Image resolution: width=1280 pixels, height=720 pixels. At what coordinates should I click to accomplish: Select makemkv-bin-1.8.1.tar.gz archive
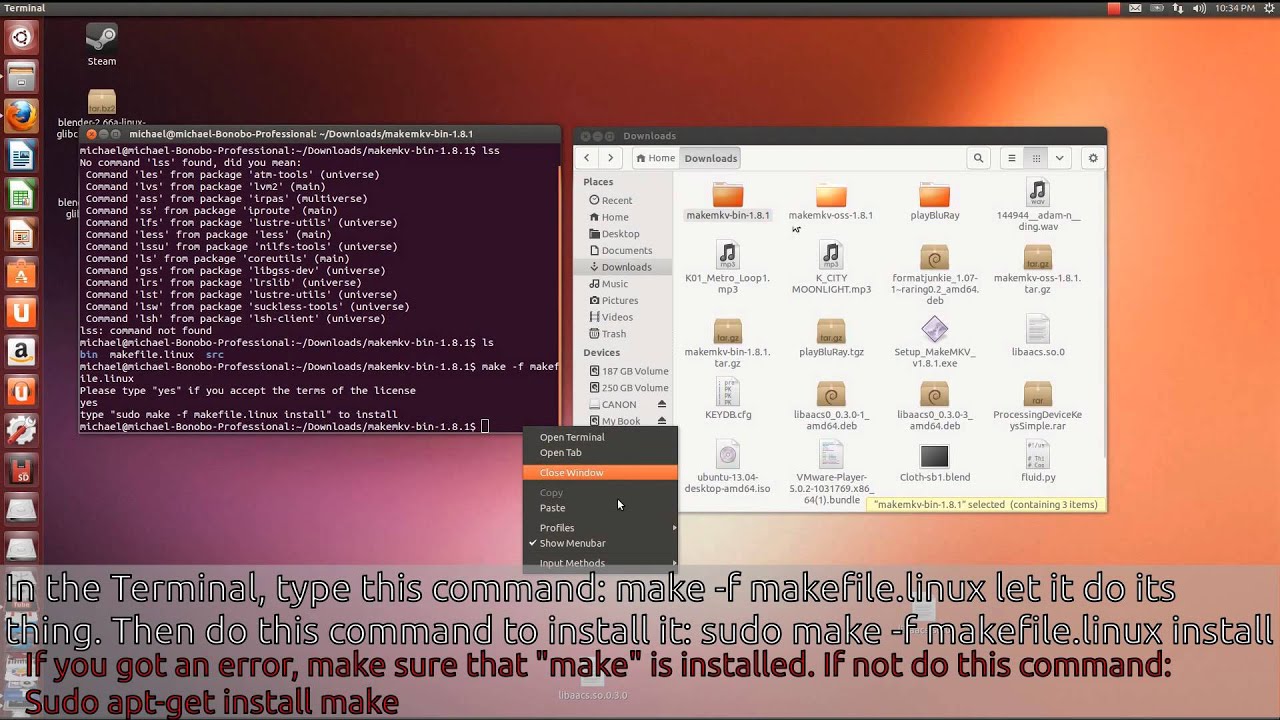(x=728, y=342)
